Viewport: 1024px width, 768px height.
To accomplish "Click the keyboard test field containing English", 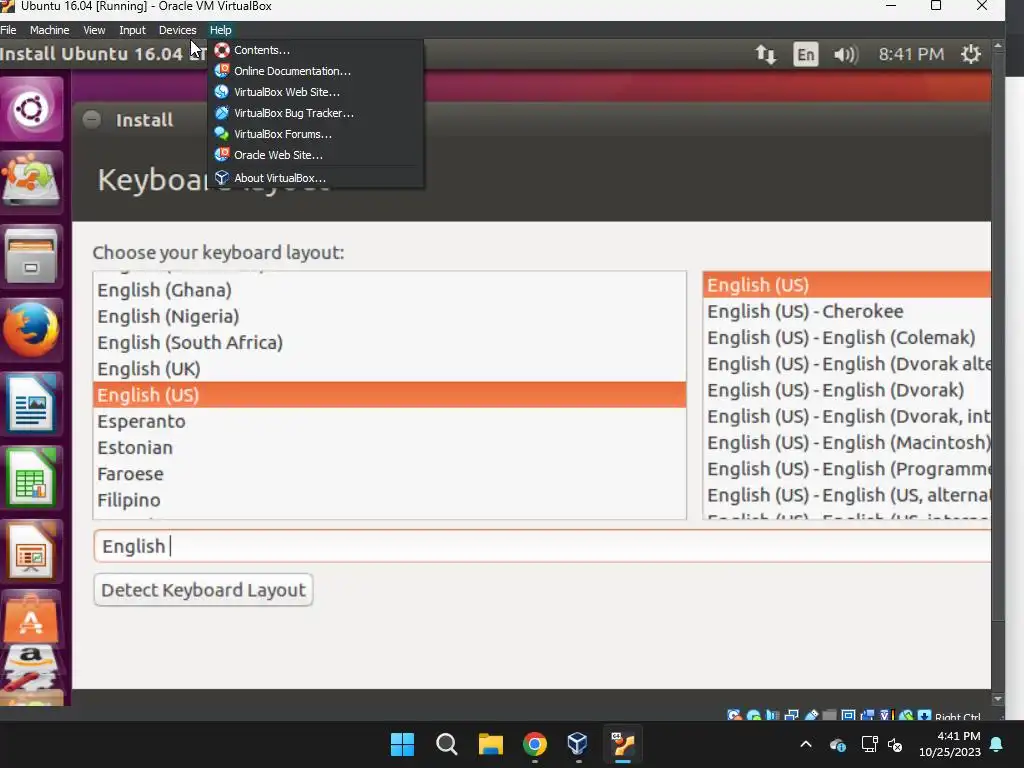I will (x=542, y=546).
